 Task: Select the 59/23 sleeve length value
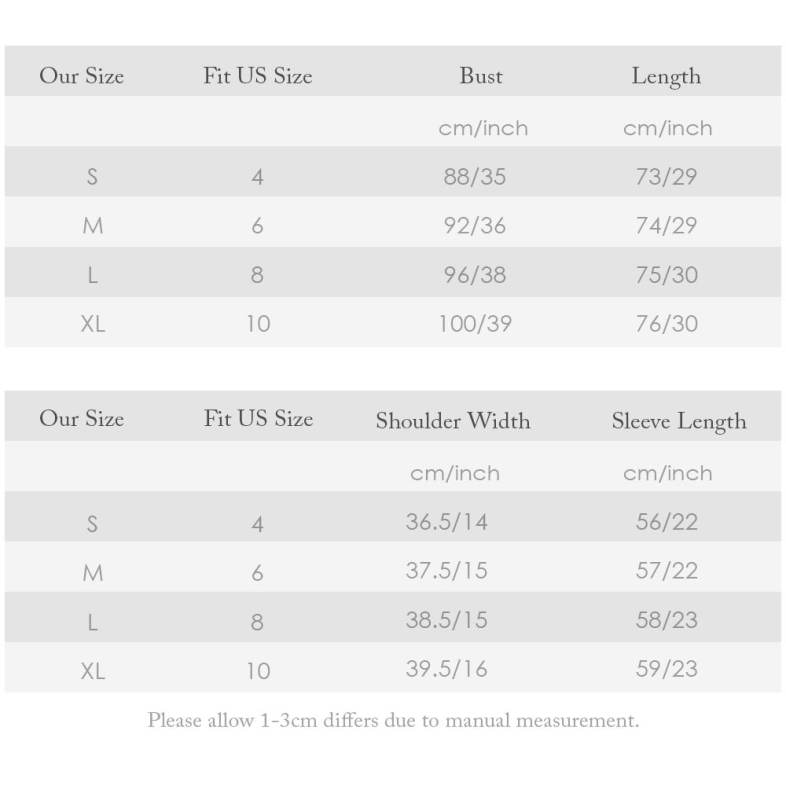(x=667, y=669)
